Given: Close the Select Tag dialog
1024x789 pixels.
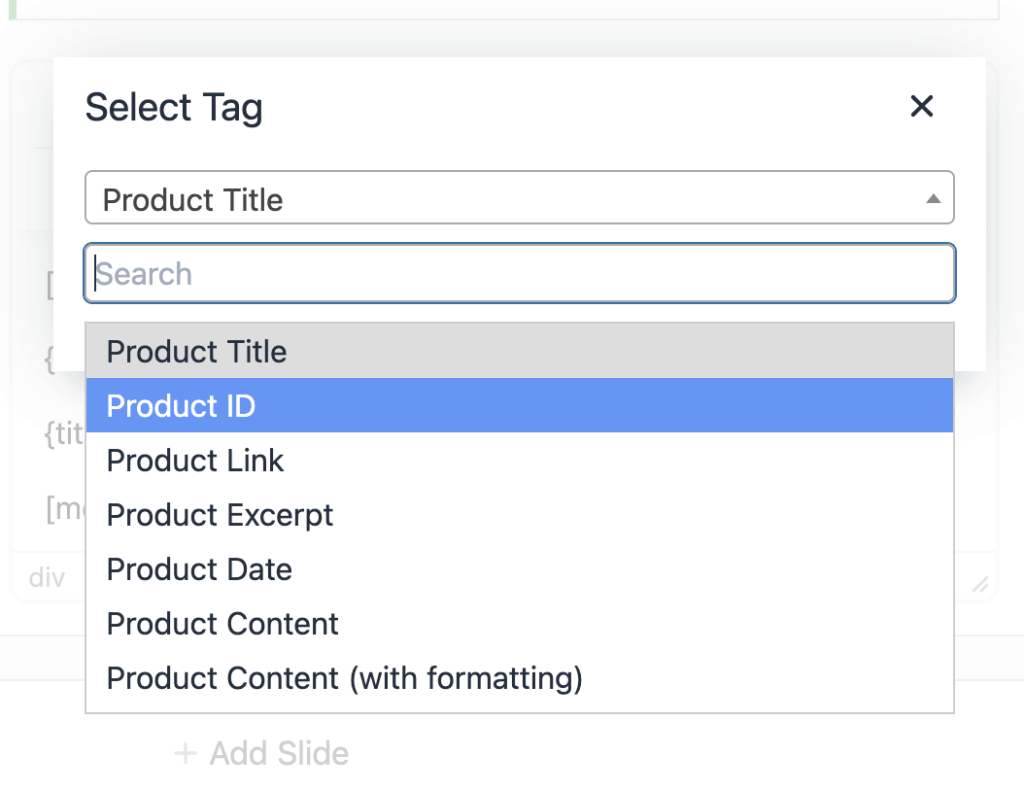Looking at the screenshot, I should (921, 106).
